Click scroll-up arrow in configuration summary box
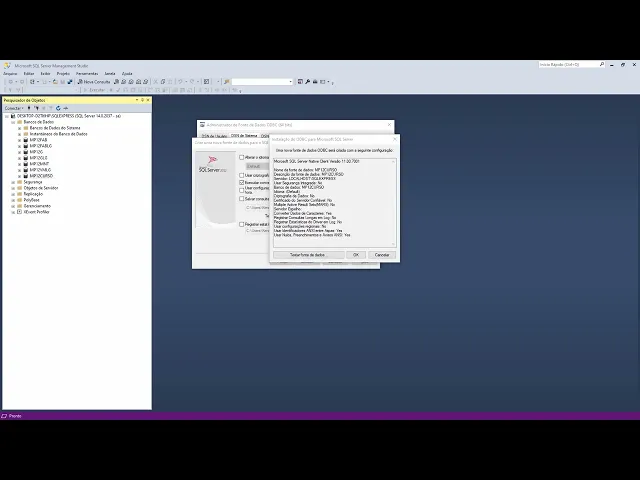The image size is (640, 480). [393, 162]
